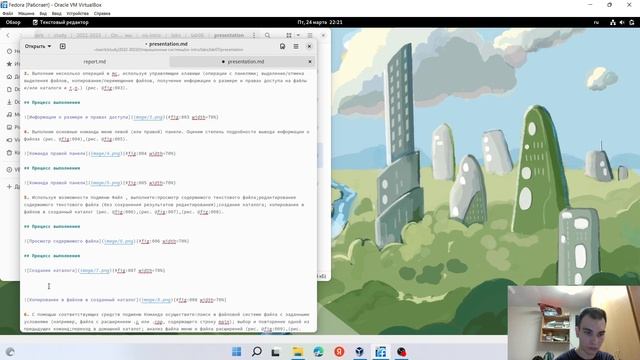The width and height of the screenshot is (640, 360).
Task: Select the presentation.md tab
Action: pyautogui.click(x=243, y=62)
